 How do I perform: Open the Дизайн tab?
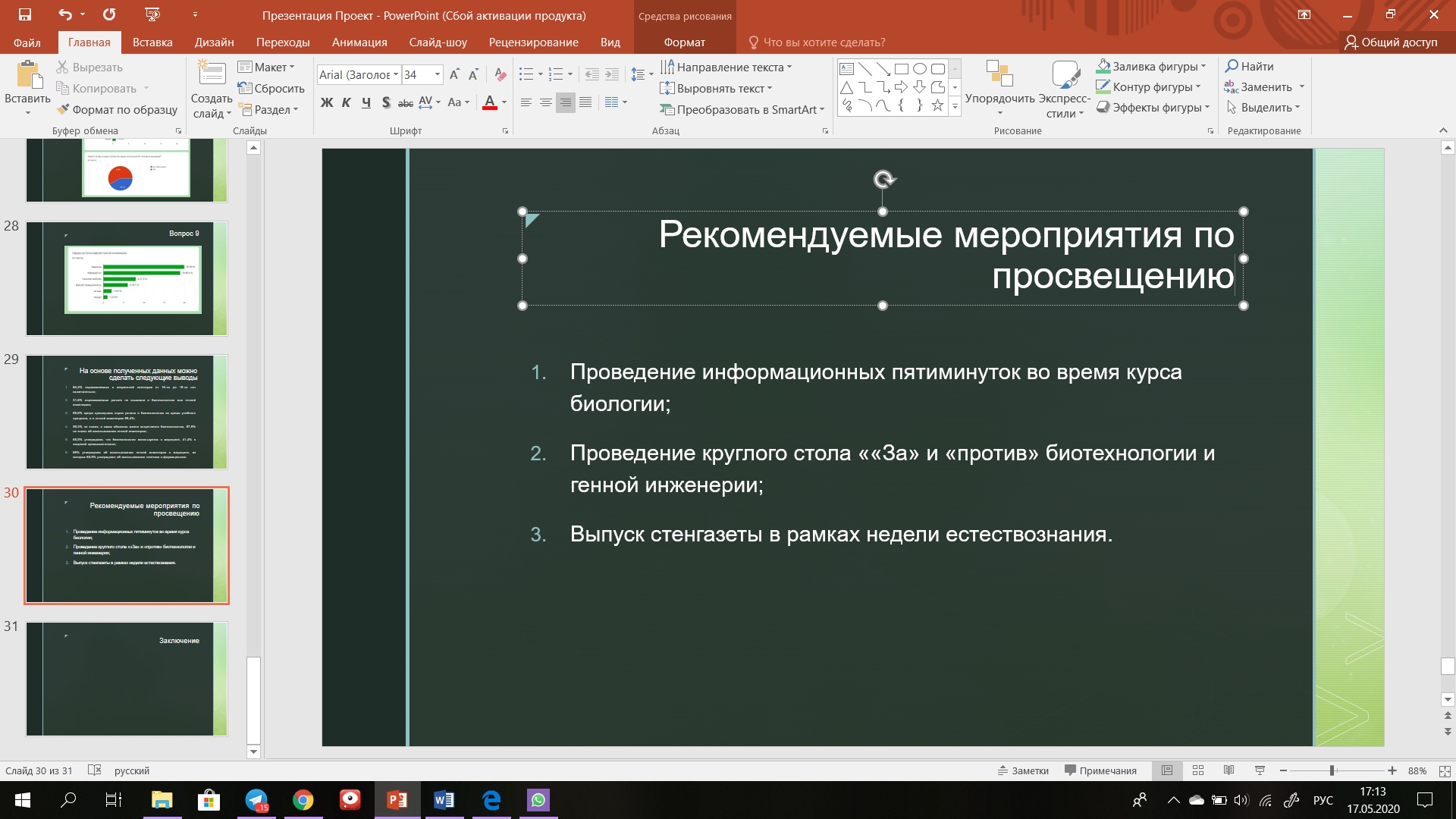[214, 42]
